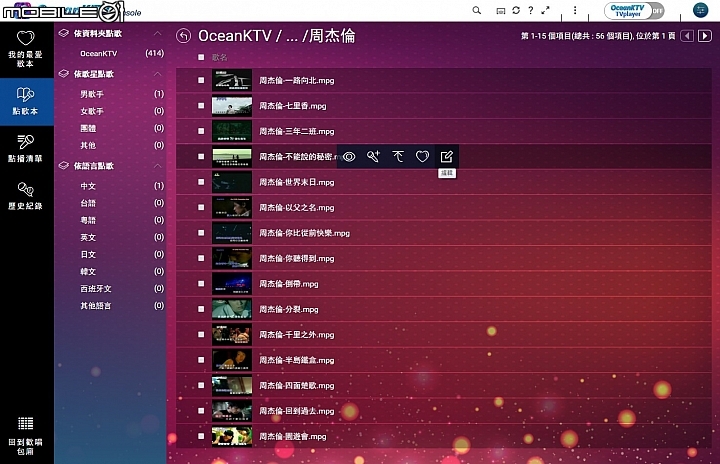Tick the select-all checkbox beside 歌名 header
Viewport: 720px width, 464px height.
tap(201, 57)
